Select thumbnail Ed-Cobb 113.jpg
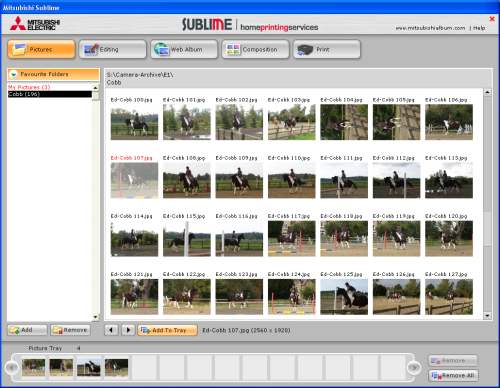This screenshot has height=388, width=500. (x=449, y=180)
